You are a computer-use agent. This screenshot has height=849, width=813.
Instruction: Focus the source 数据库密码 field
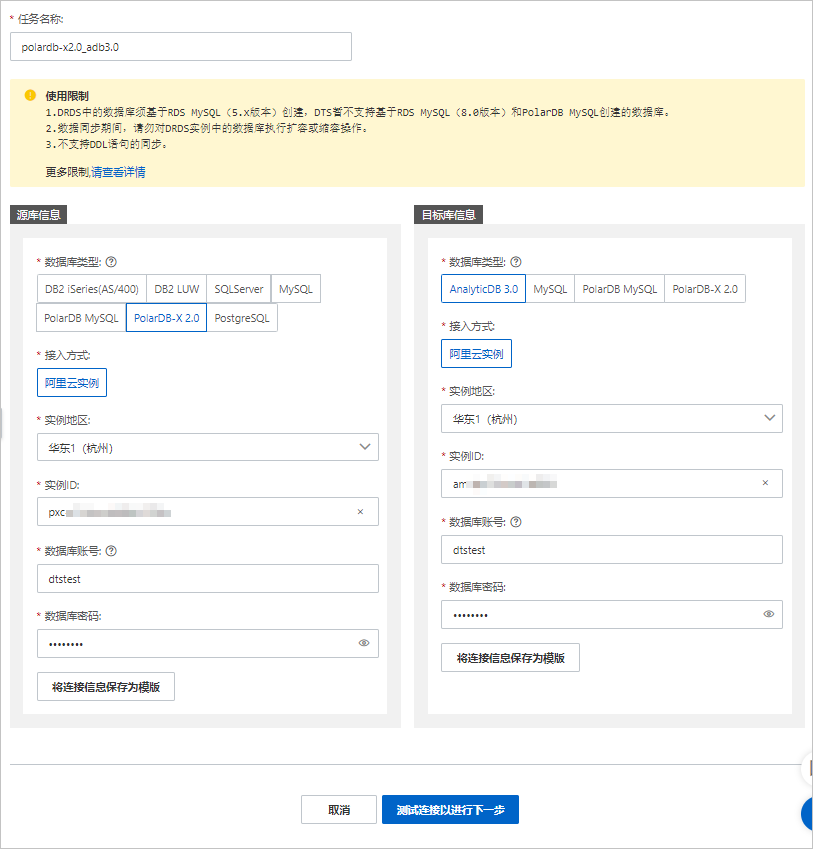208,643
